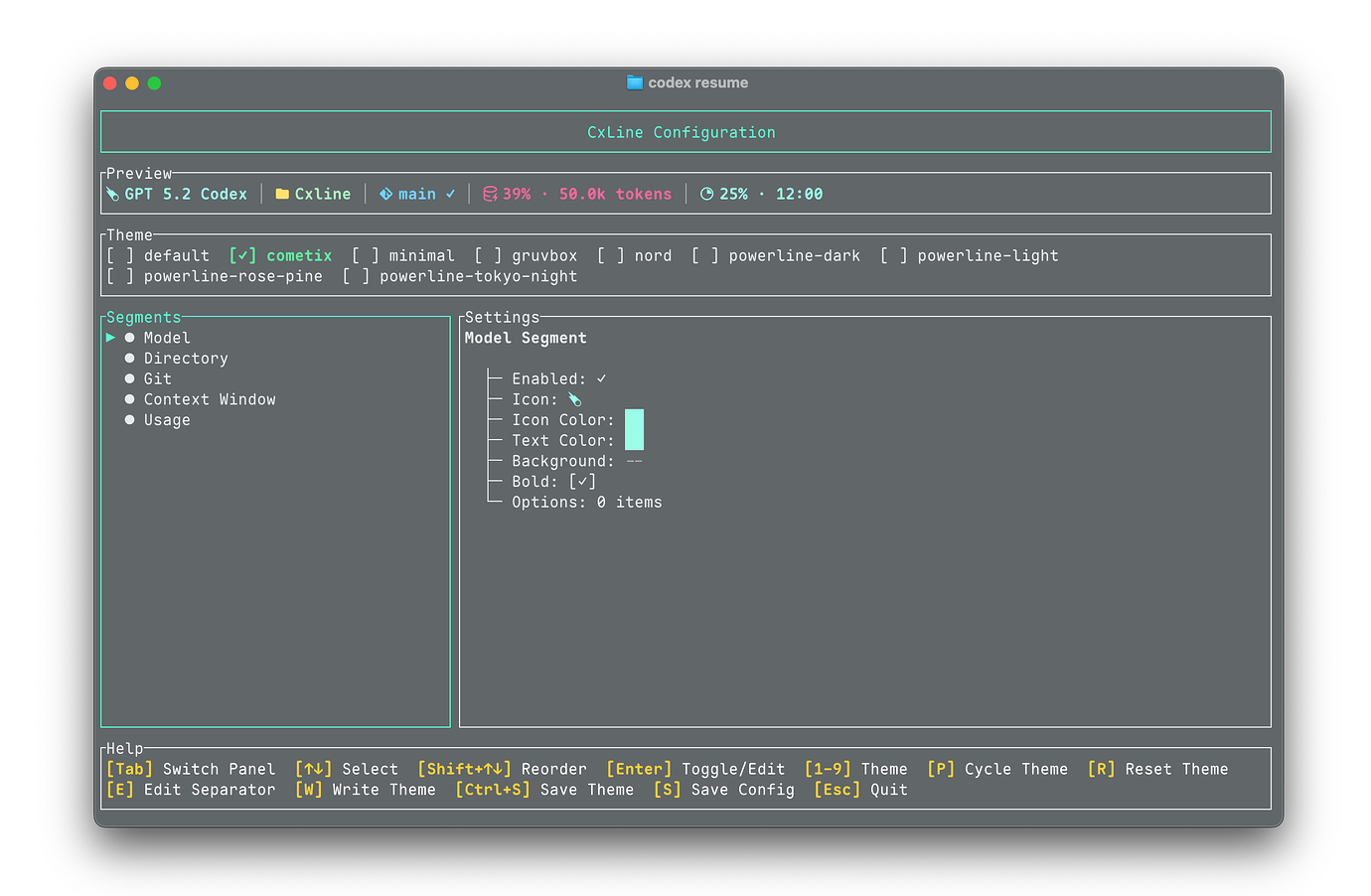The height and width of the screenshot is (896, 1371).
Task: Click the bullet dot next to Usage
Action: (x=129, y=420)
